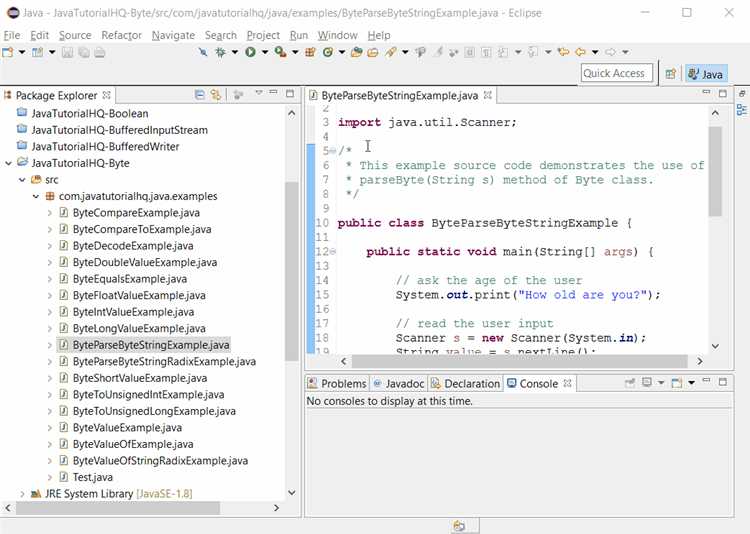Open the Package Explorer view menu triangle

click(259, 92)
